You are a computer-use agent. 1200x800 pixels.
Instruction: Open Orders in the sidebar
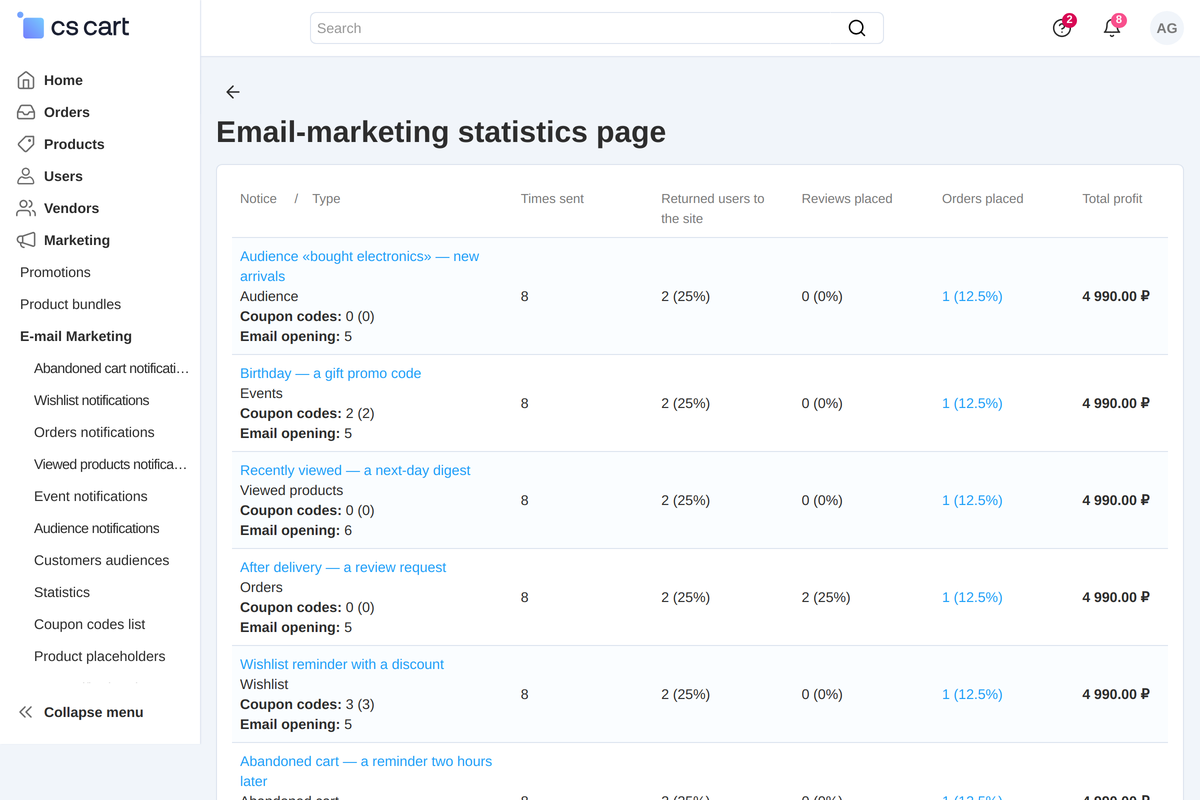(x=67, y=112)
